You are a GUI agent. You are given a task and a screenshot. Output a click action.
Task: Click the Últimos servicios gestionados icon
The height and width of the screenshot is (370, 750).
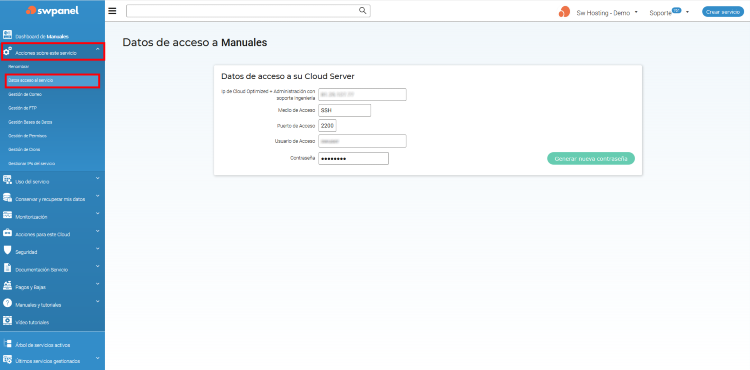7,359
